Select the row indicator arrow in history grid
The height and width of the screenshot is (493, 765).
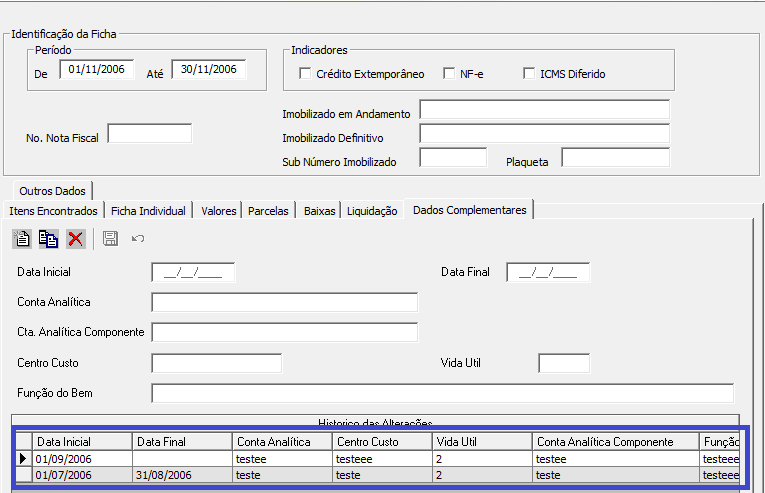23,458
